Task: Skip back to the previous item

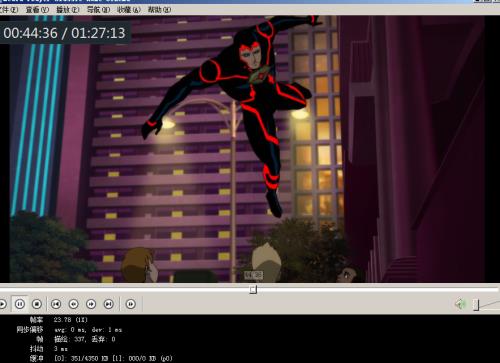Action: 56,304
